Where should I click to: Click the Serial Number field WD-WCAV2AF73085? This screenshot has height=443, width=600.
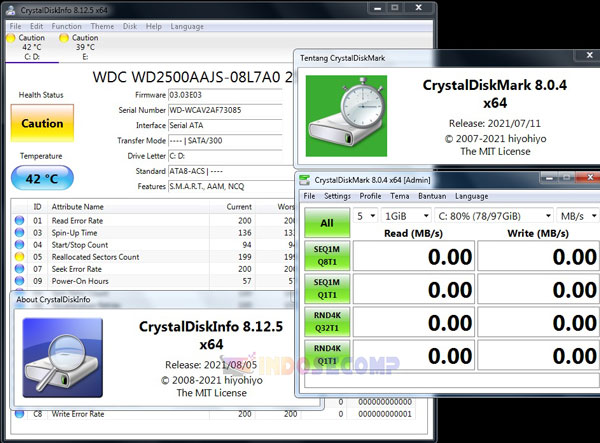pyautogui.click(x=225, y=110)
